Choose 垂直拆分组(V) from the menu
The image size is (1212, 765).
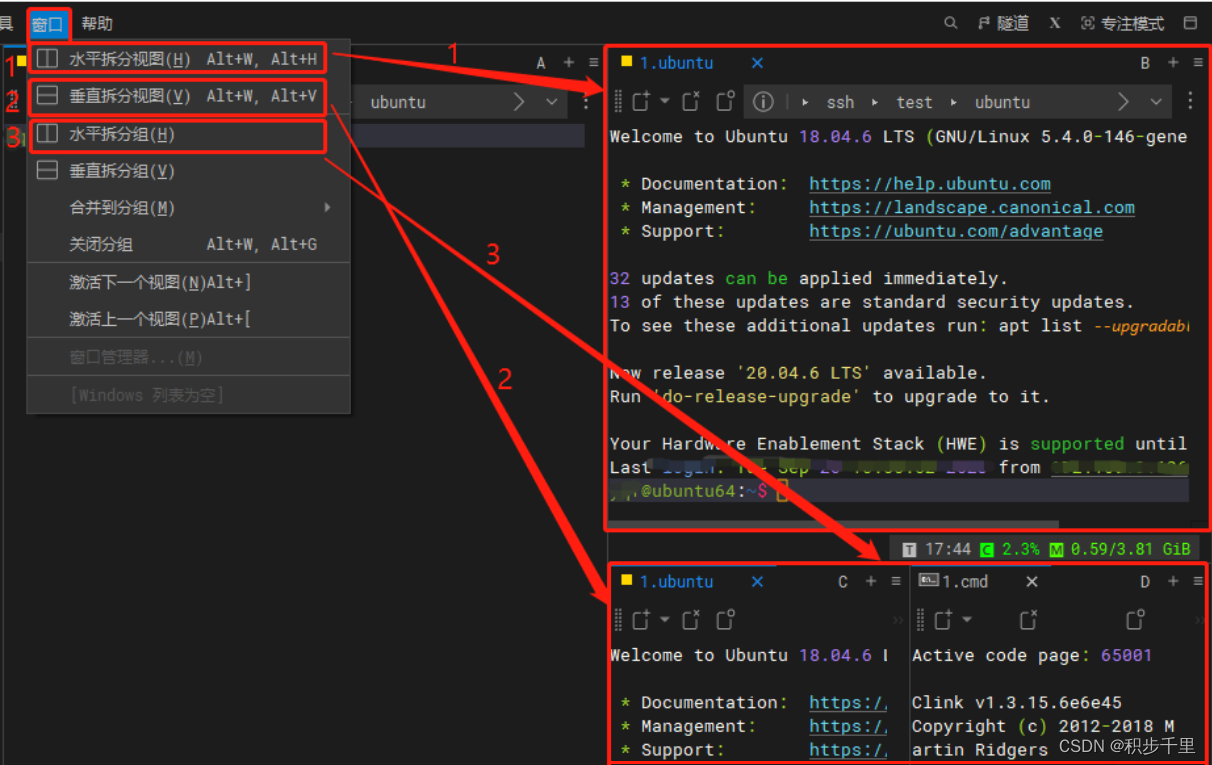click(x=189, y=171)
